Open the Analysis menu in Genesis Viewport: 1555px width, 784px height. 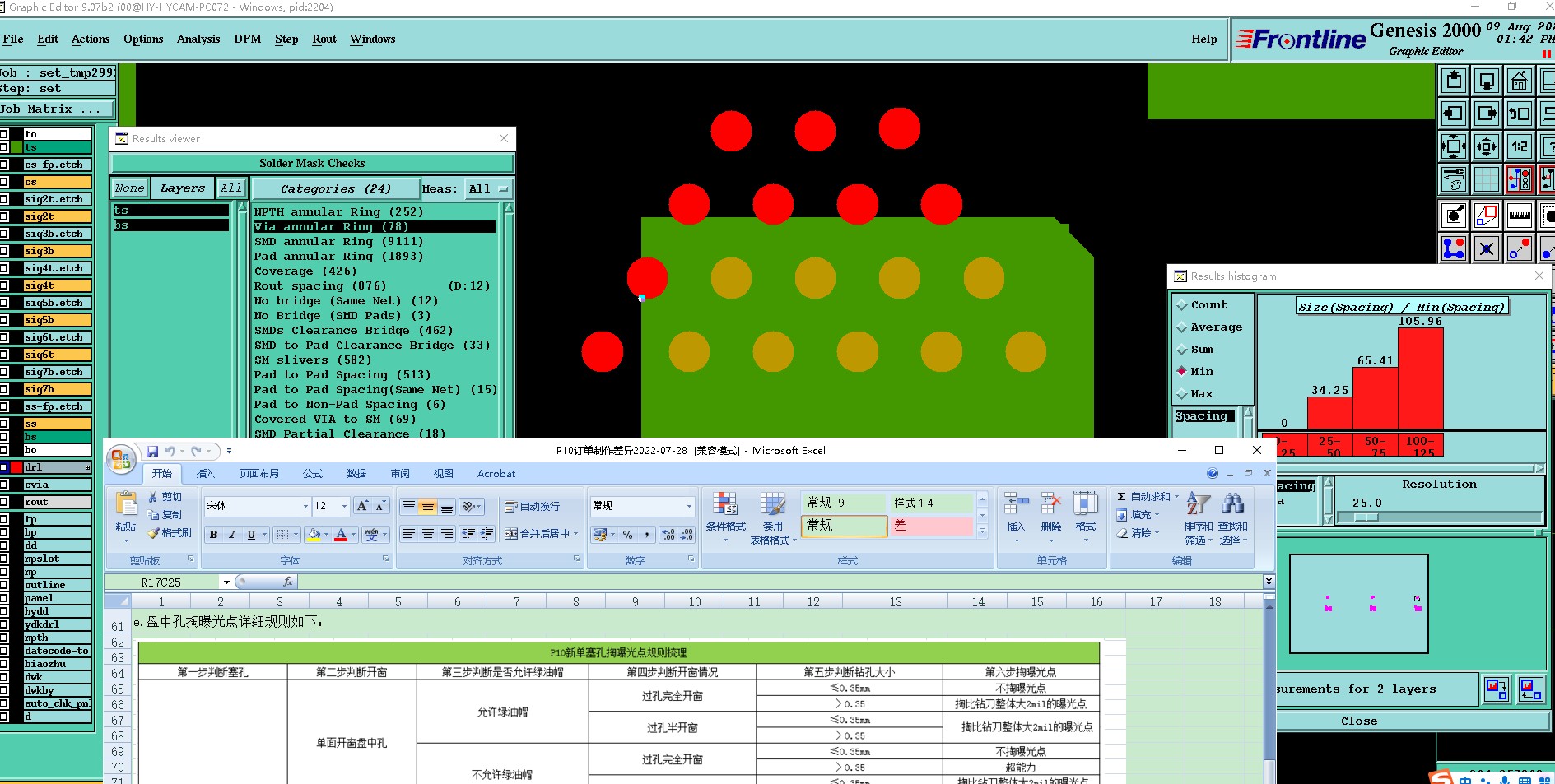point(198,39)
